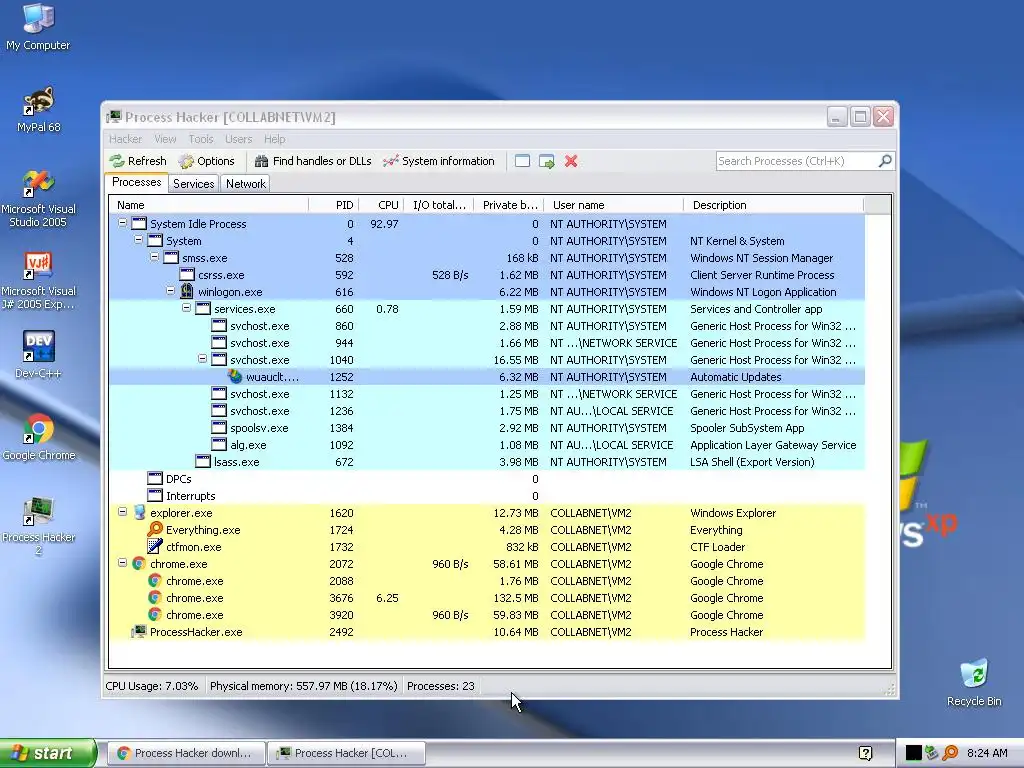Screen dimensions: 1024x768
Task: Select the csrss.exe process row
Action: [487, 275]
